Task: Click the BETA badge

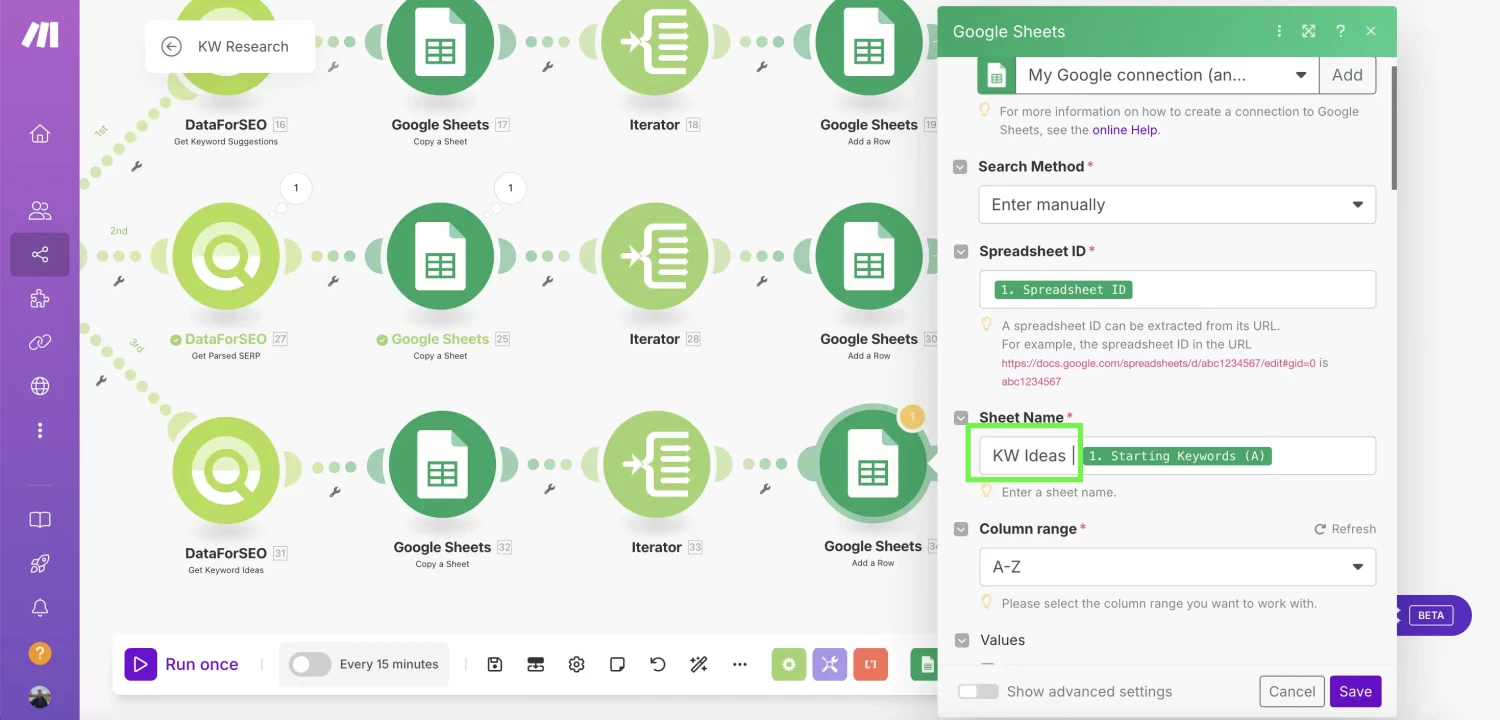Action: point(1431,615)
